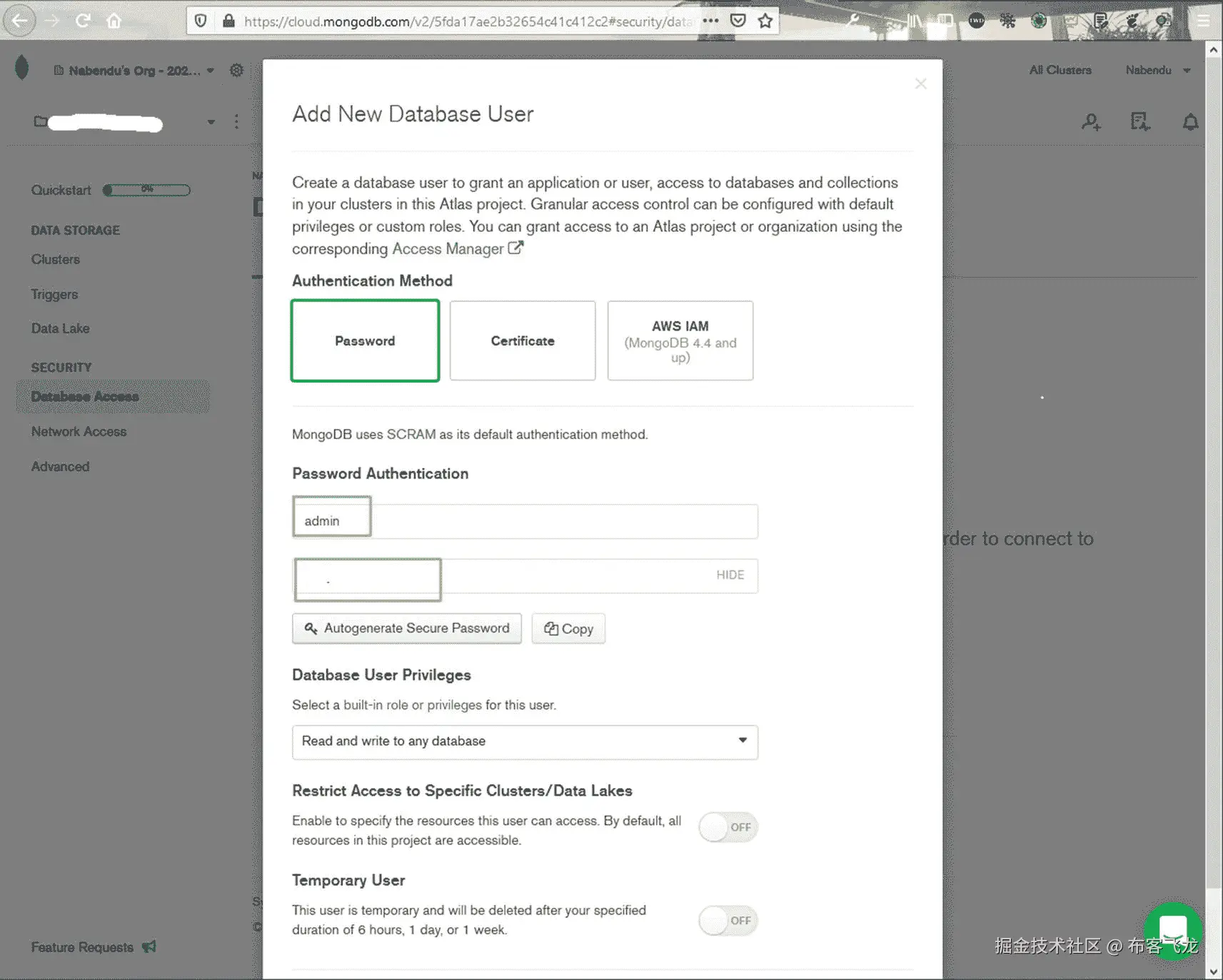Open Advanced in the sidebar

(x=60, y=466)
